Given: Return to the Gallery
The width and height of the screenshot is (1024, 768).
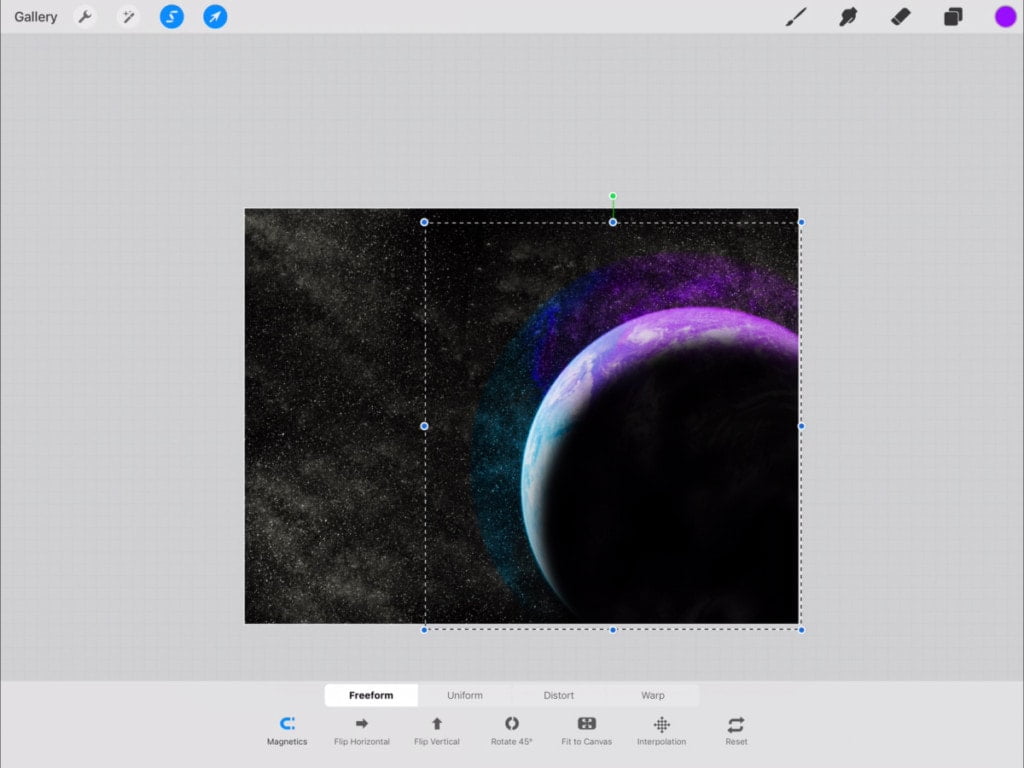Looking at the screenshot, I should point(36,17).
